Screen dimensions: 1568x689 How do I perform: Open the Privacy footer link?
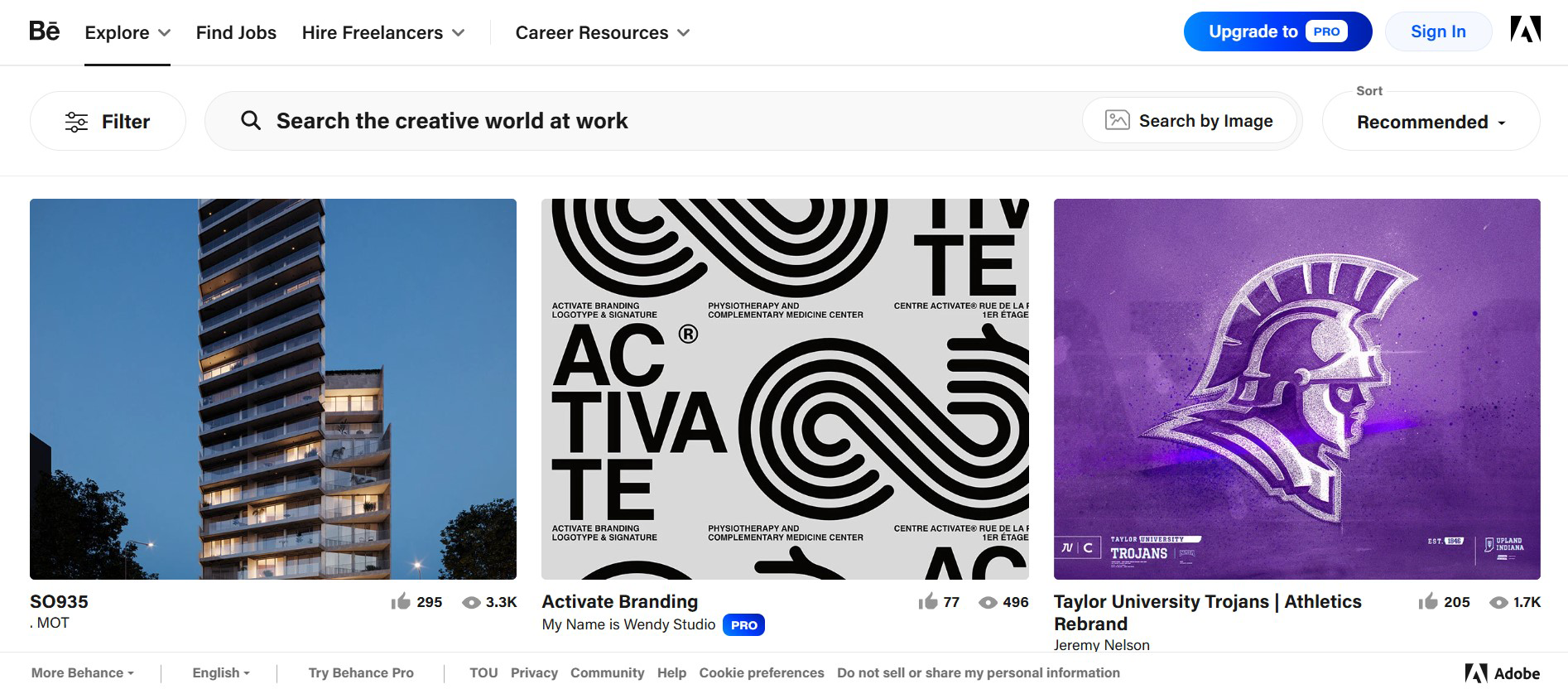click(534, 672)
